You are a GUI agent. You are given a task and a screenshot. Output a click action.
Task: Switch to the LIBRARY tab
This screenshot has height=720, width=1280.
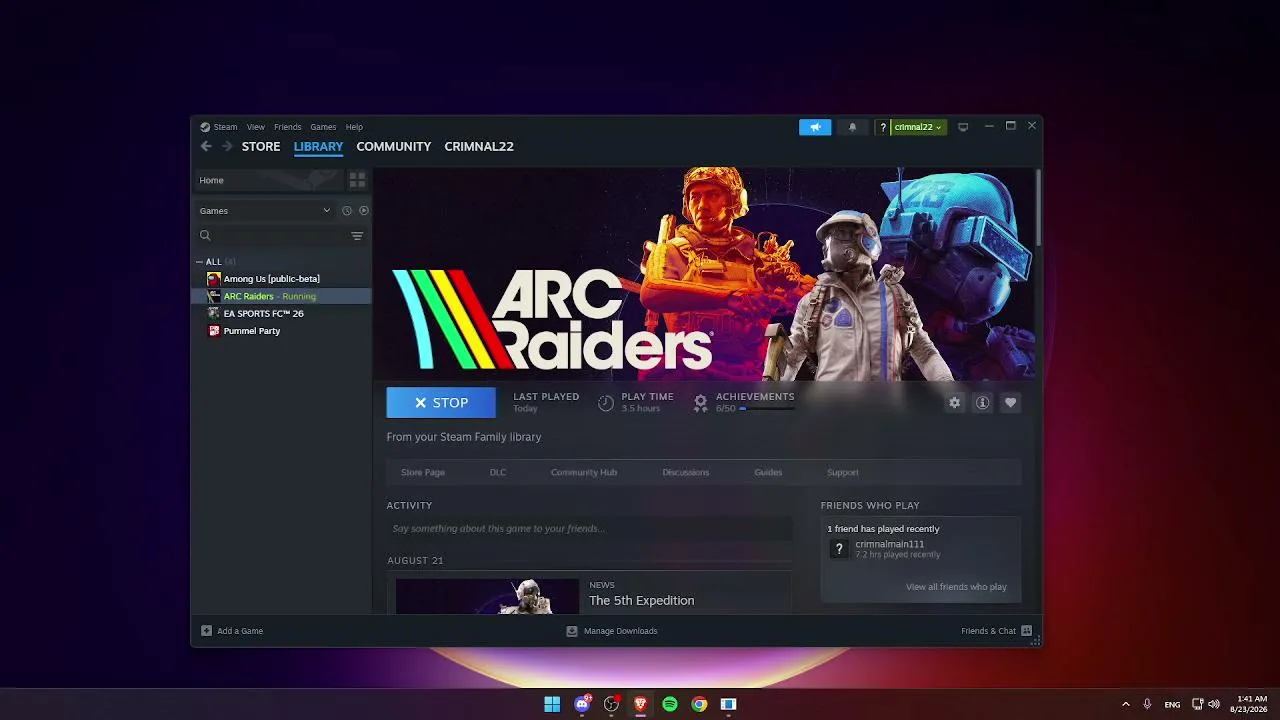coord(318,146)
